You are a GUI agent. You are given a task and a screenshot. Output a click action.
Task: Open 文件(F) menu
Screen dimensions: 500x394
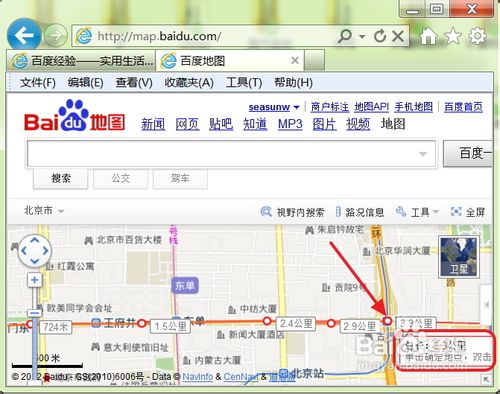click(x=38, y=82)
